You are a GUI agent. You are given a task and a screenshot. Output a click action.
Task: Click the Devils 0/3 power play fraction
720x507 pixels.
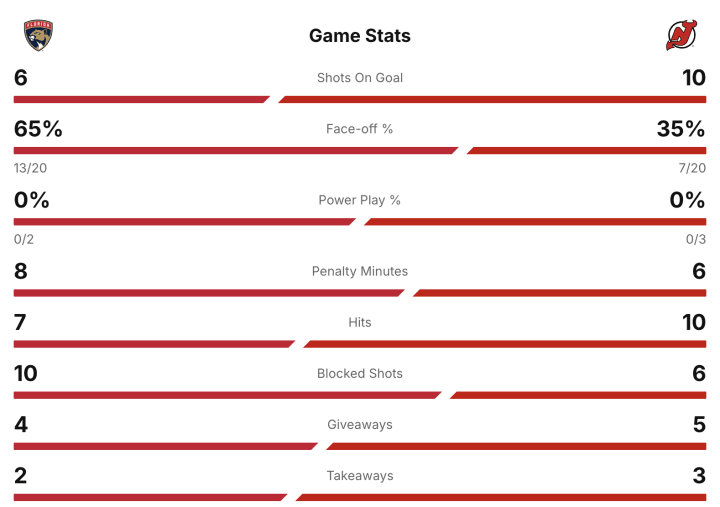695,239
